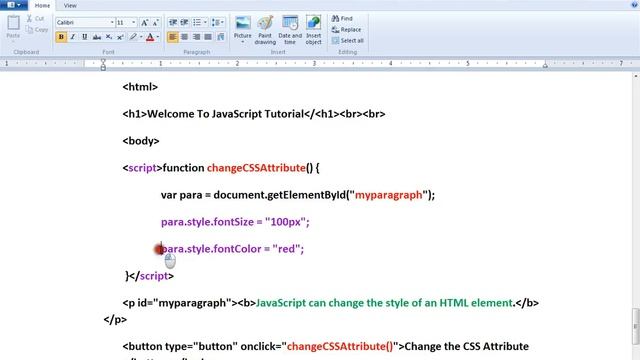Image resolution: width=640 pixels, height=360 pixels.
Task: Click the red "myparagraph" string
Action: tap(389, 195)
